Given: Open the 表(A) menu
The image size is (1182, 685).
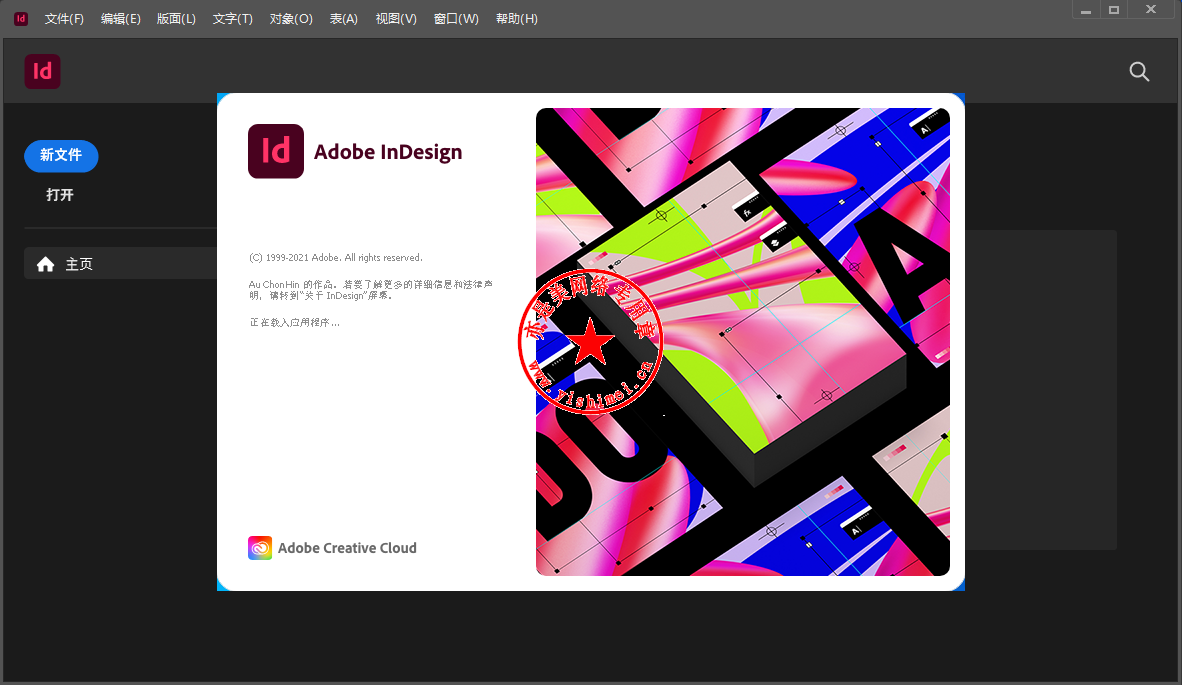Looking at the screenshot, I should point(344,19).
